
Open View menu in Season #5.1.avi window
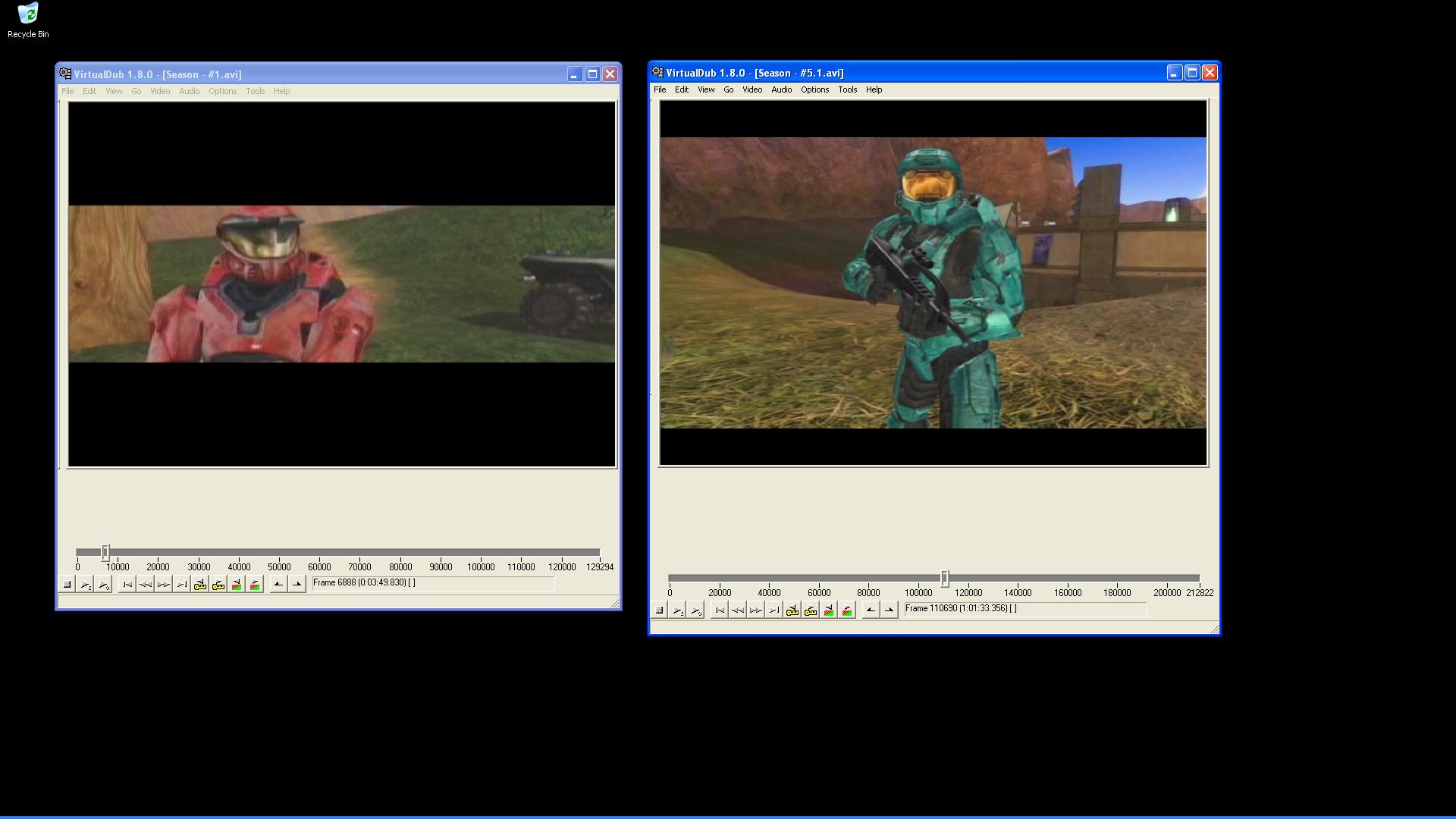click(x=706, y=89)
